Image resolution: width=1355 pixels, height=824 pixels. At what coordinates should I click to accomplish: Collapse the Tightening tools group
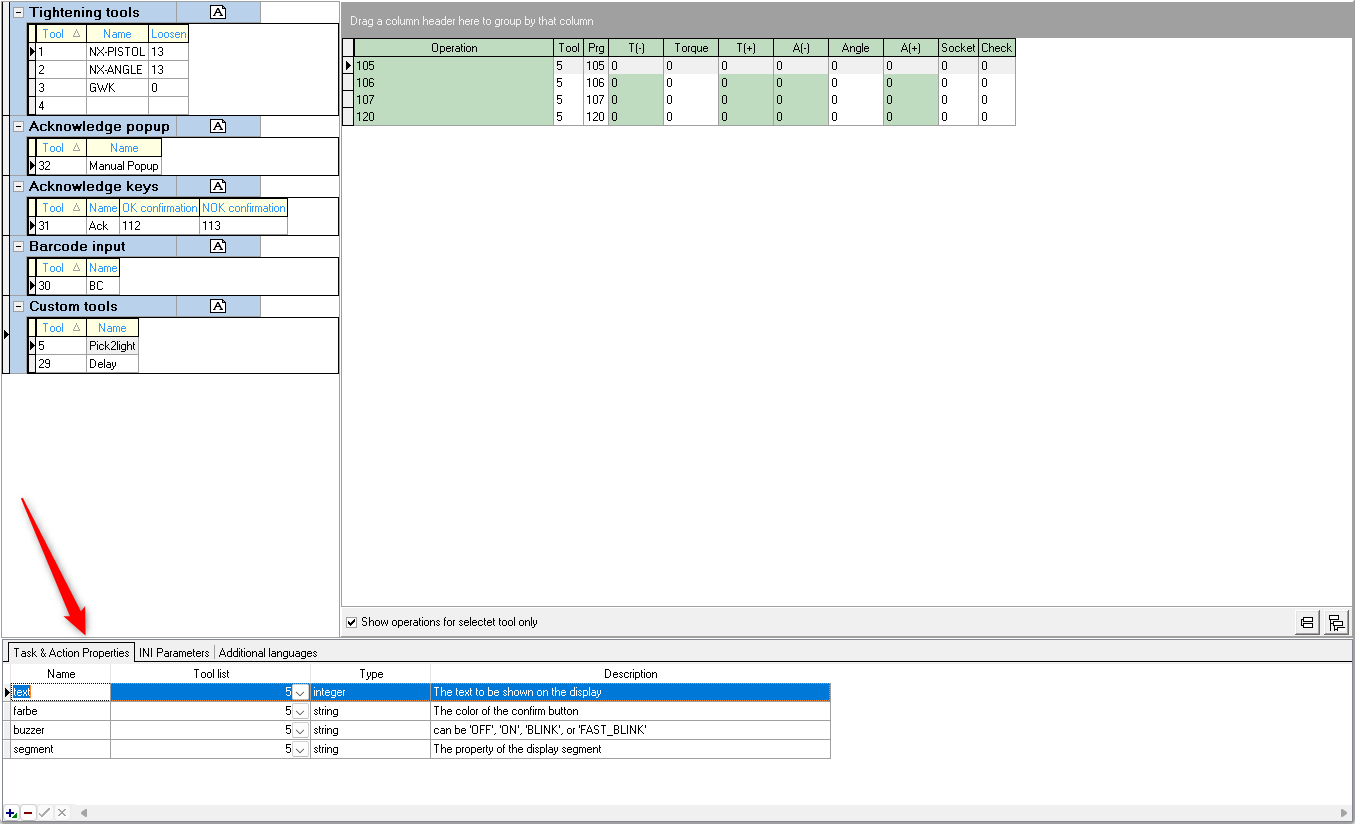(x=18, y=12)
